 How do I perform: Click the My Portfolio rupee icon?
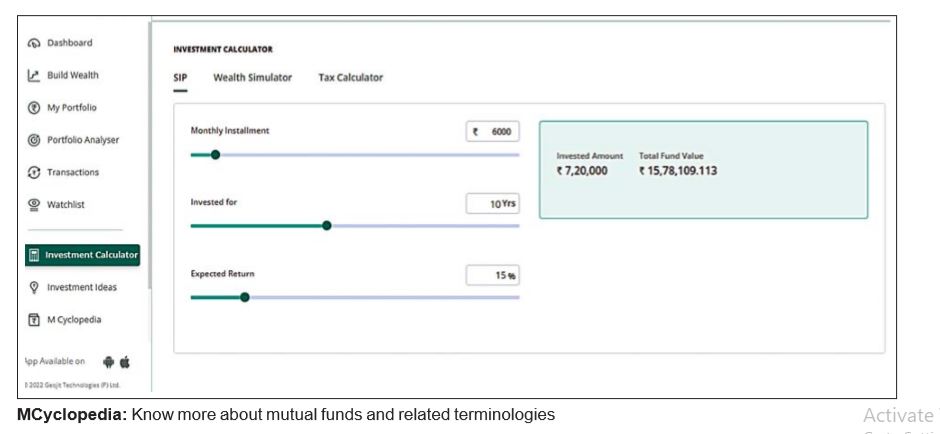tap(34, 108)
